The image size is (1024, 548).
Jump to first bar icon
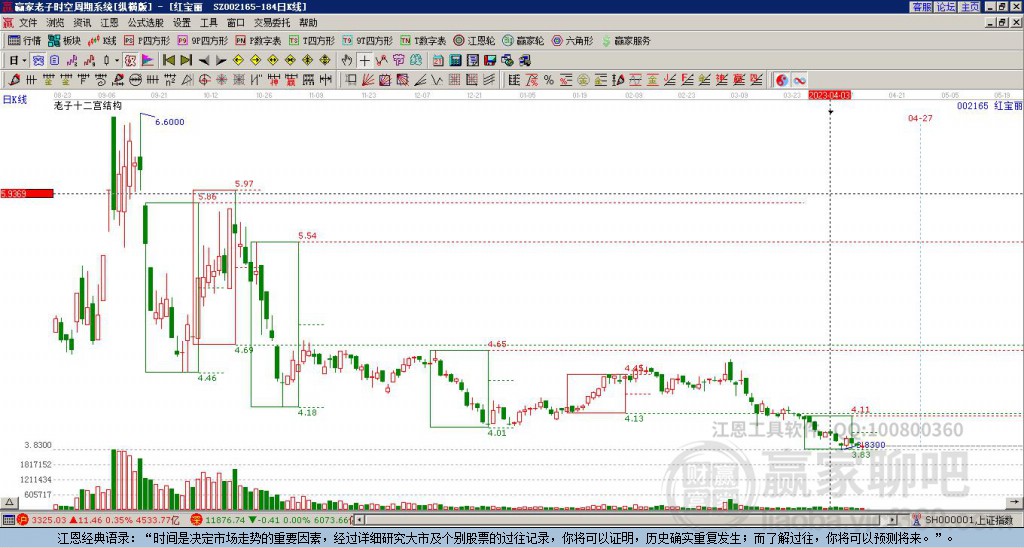pyautogui.click(x=168, y=60)
